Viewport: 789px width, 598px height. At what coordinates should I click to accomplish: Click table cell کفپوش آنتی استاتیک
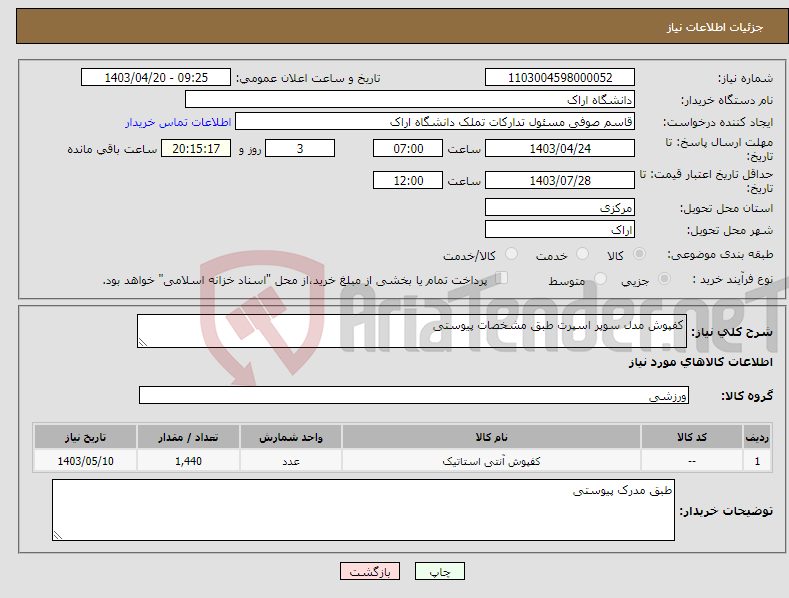491,461
